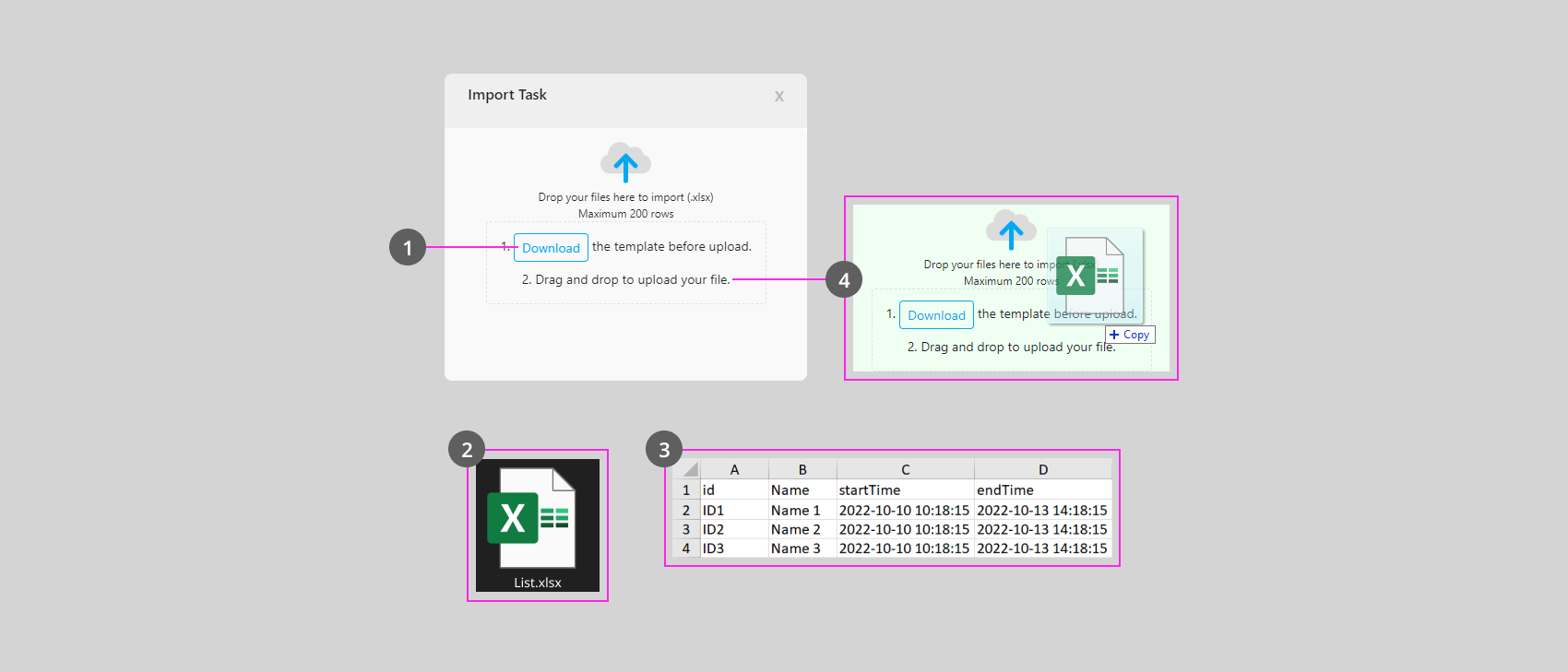Select the 'startTime' header cell
Image resolution: width=1568 pixels, height=672 pixels.
[x=904, y=490]
